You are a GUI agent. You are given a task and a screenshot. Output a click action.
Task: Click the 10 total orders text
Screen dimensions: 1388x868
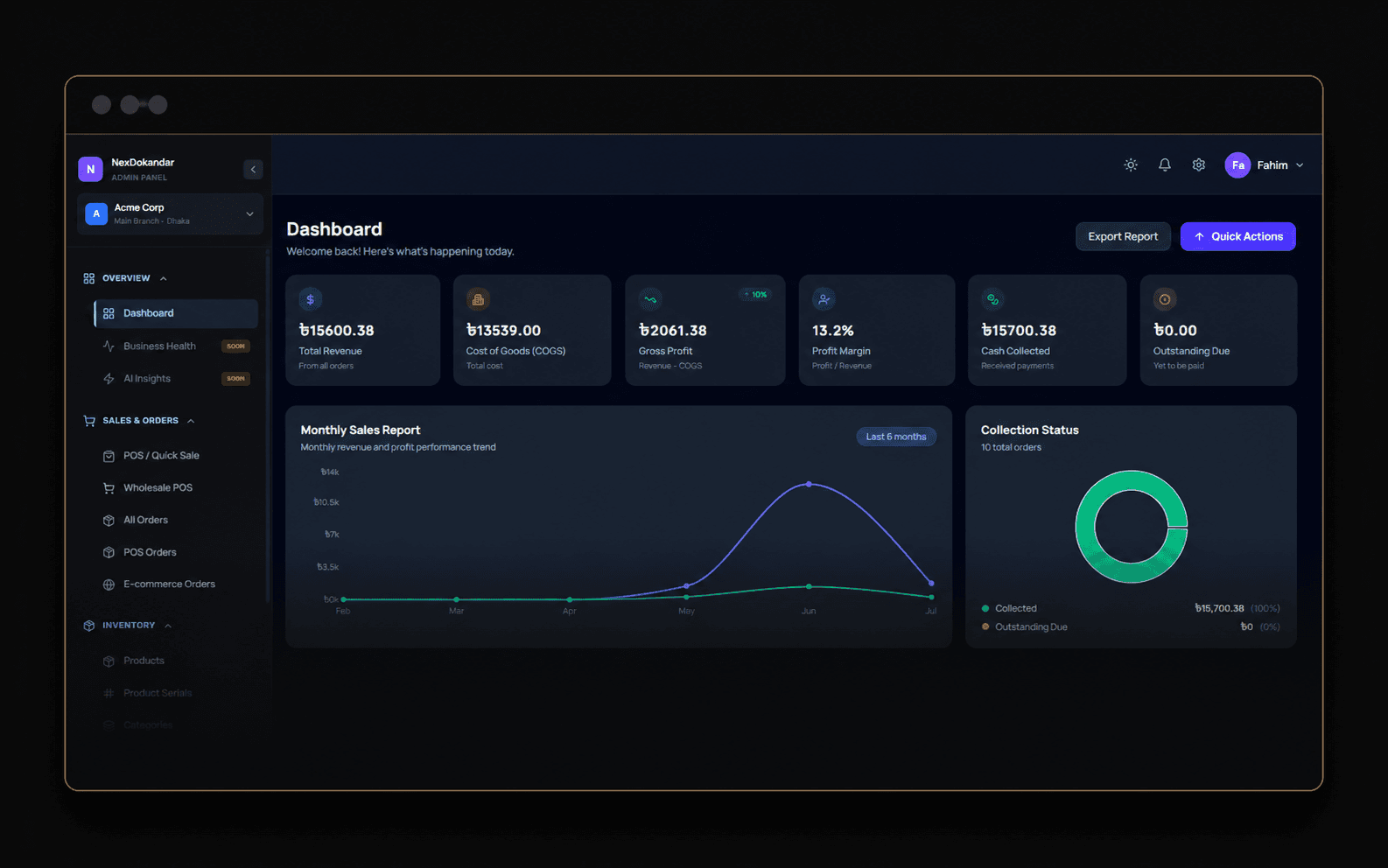pyautogui.click(x=1011, y=447)
